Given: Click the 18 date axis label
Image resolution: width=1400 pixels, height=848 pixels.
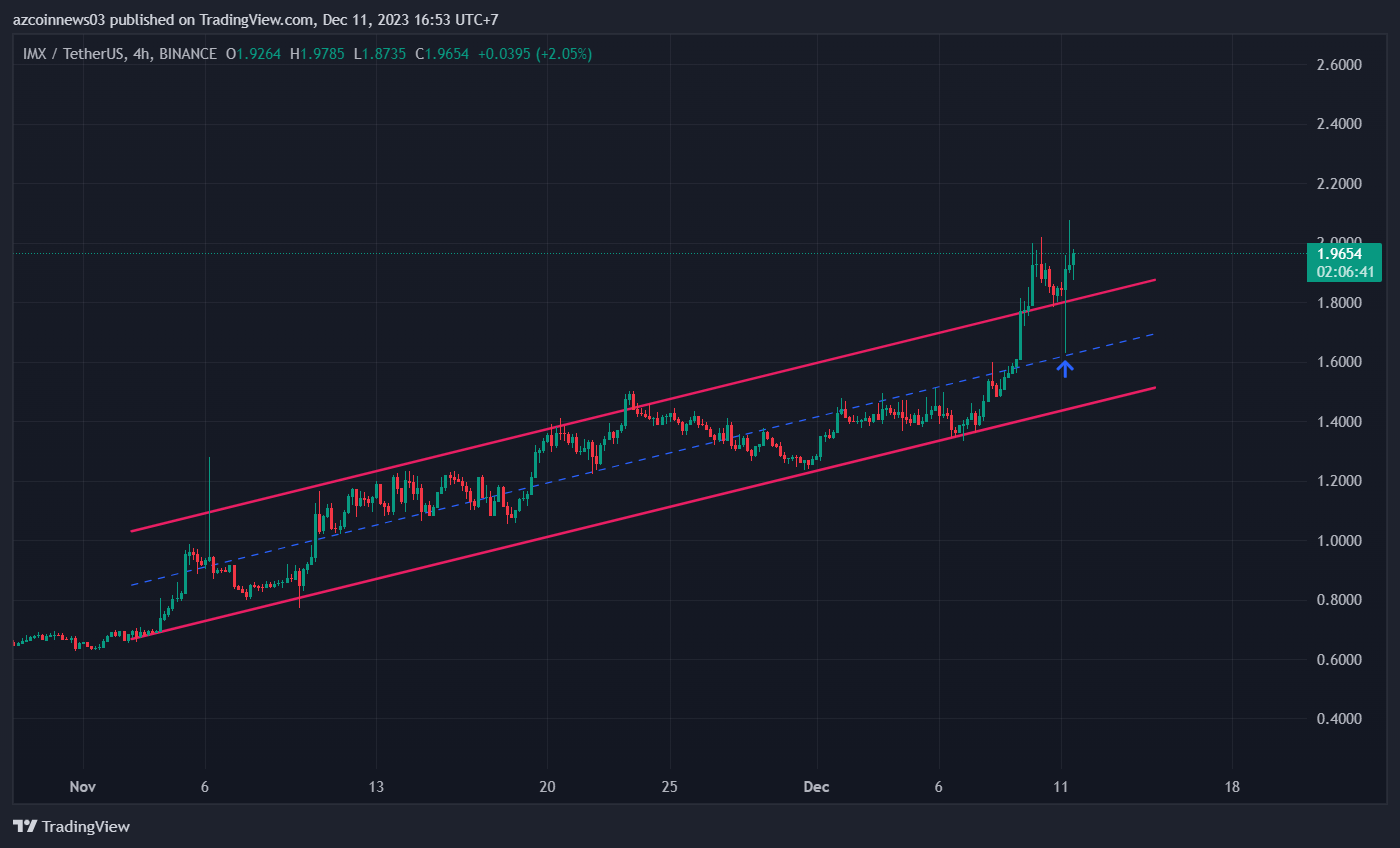Looking at the screenshot, I should (x=1232, y=787).
